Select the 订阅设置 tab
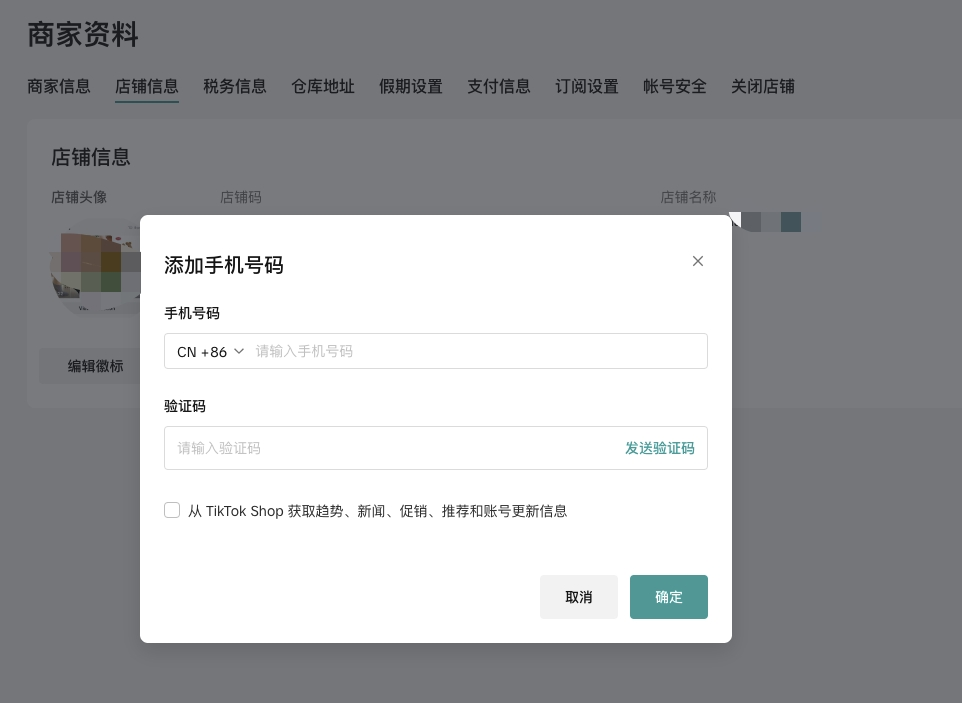Screen dimensions: 962x703 pos(587,87)
